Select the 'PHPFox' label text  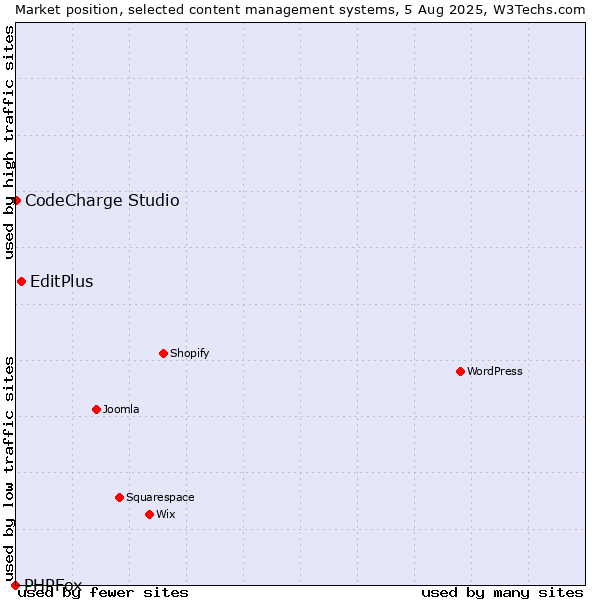click(x=53, y=585)
